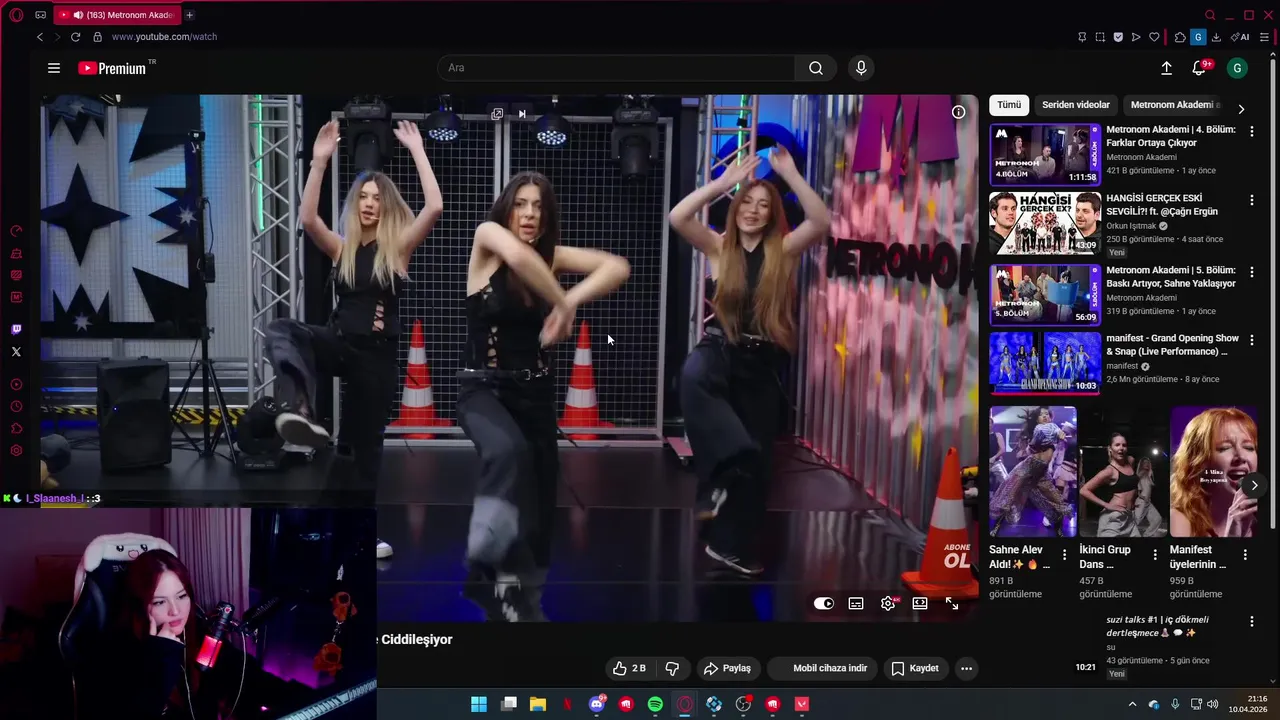Open options for İkinci Grup Dans short
This screenshot has width=1280, height=720.
click(x=1155, y=555)
